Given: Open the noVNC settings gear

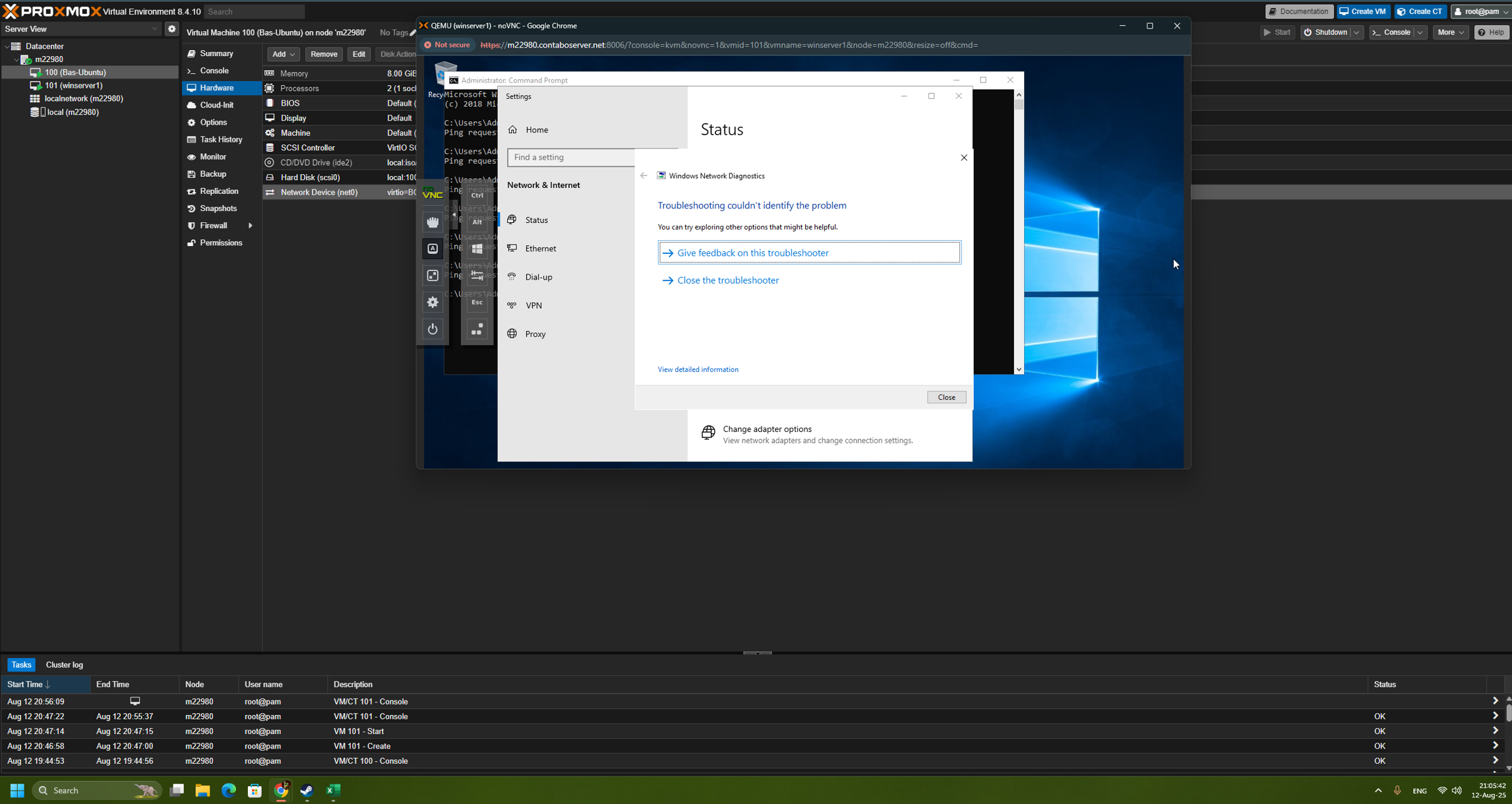Looking at the screenshot, I should click(433, 303).
